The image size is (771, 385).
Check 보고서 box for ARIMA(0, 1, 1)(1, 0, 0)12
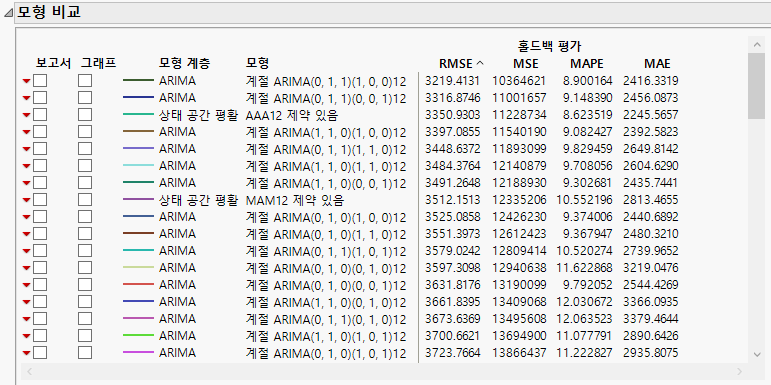point(40,81)
